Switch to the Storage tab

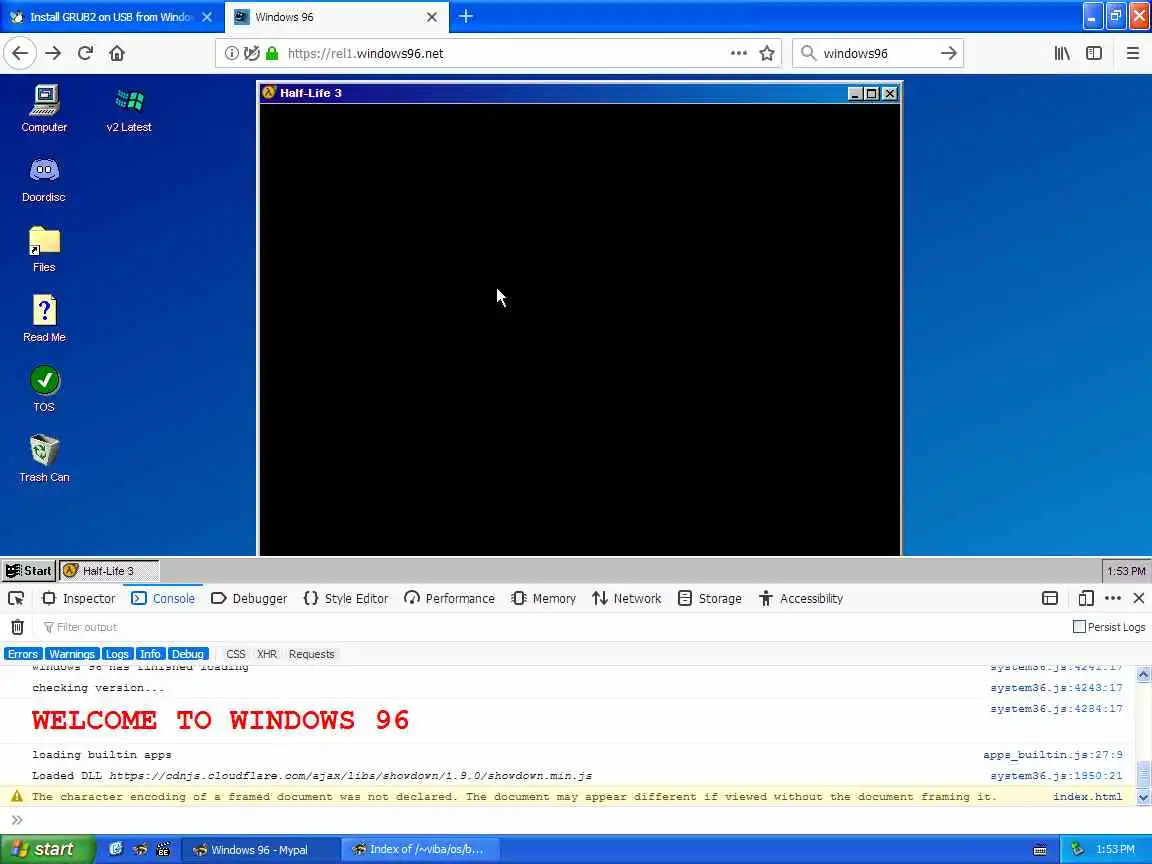tap(710, 598)
